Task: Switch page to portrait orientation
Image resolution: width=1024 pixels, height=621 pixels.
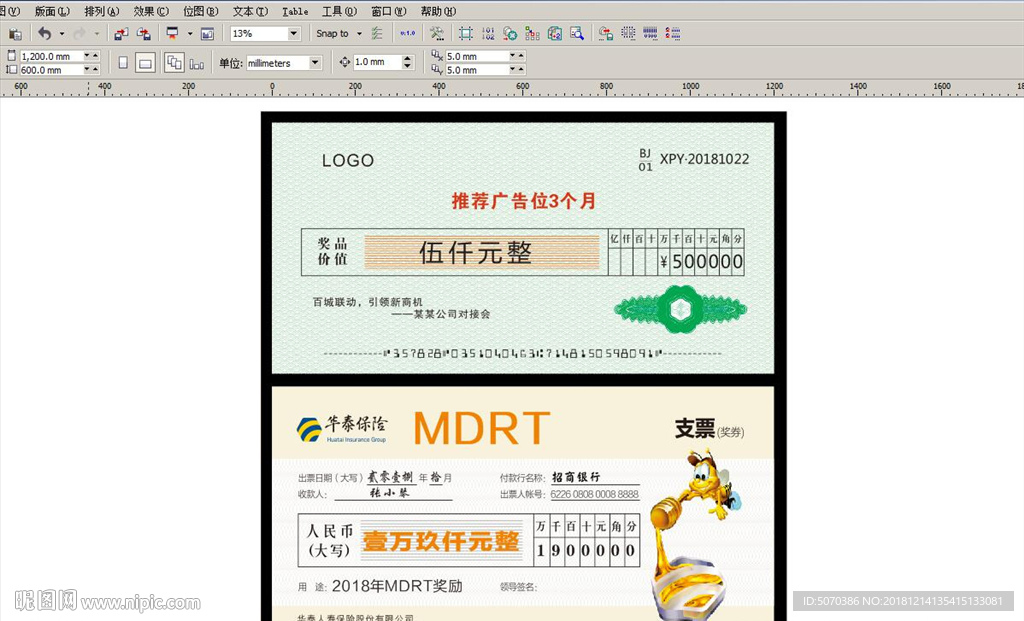Action: 123,63
